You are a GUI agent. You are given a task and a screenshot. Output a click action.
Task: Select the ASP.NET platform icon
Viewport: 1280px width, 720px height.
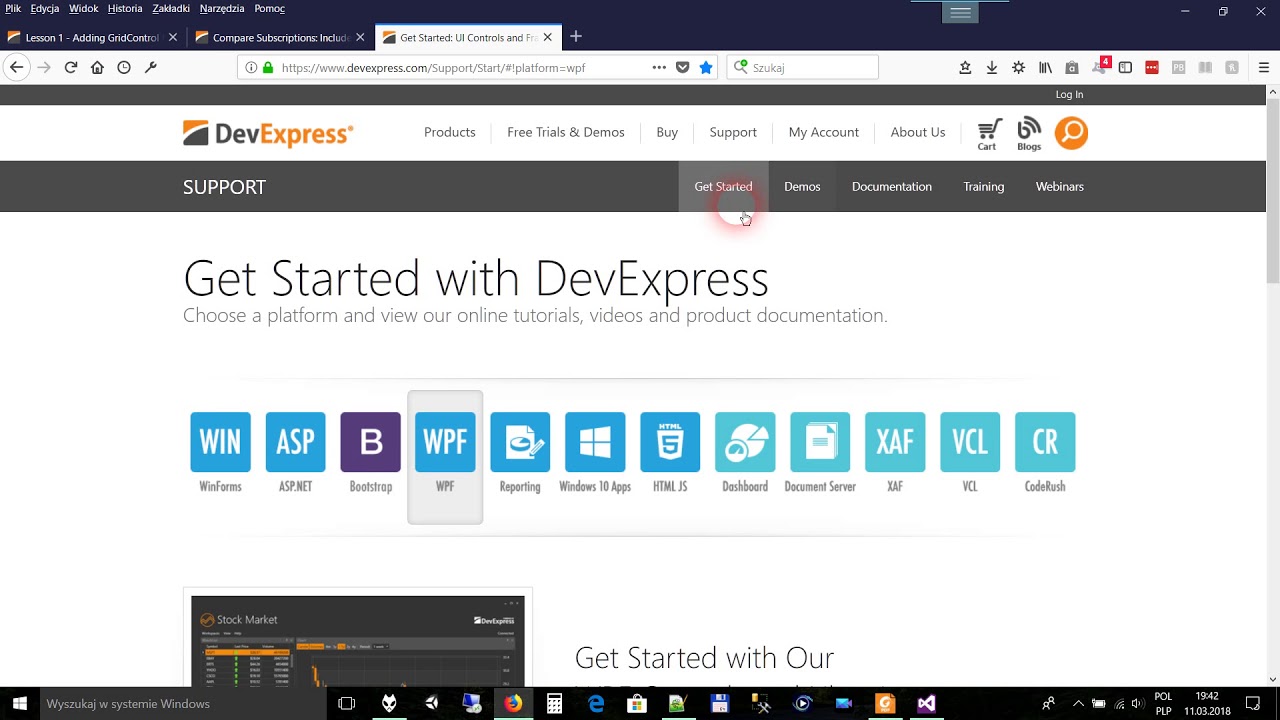pos(295,442)
